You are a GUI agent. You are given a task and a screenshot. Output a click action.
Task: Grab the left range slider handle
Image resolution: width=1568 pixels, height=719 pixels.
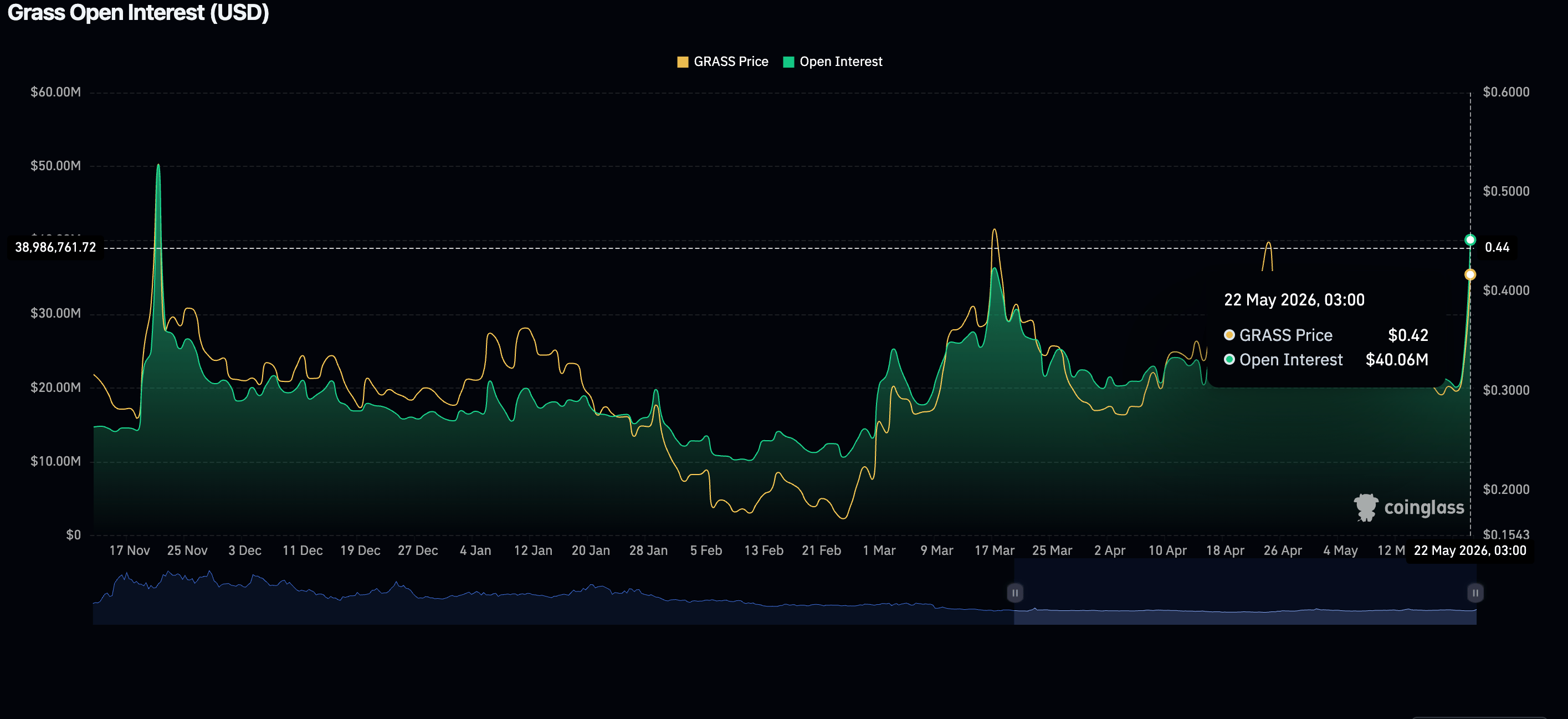(x=1014, y=593)
